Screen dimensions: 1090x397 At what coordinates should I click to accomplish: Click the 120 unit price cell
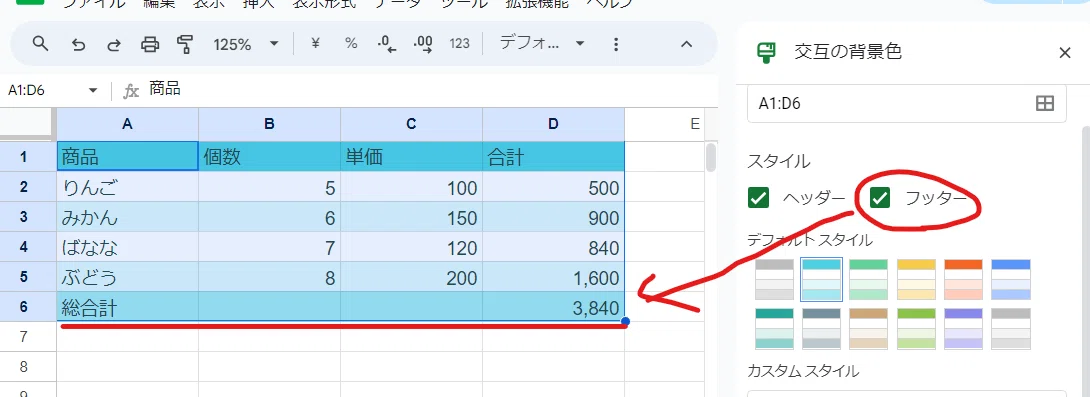pyautogui.click(x=412, y=247)
